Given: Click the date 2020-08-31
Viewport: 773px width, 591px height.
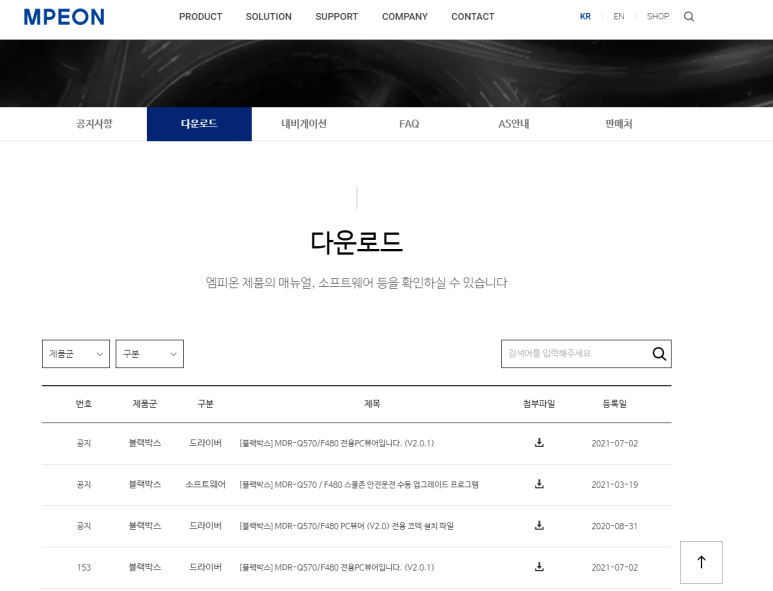Looking at the screenshot, I should point(615,526).
